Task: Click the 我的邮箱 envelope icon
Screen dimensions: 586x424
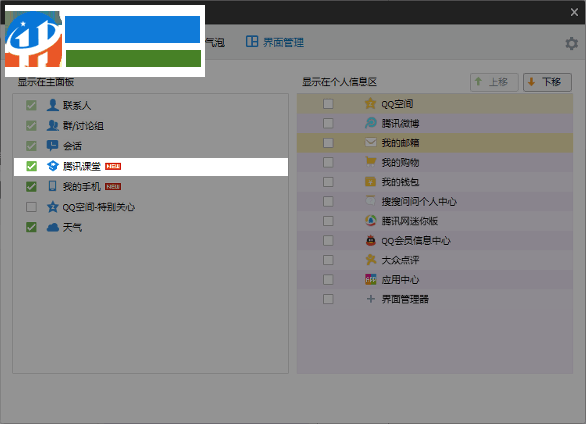Action: tap(370, 142)
